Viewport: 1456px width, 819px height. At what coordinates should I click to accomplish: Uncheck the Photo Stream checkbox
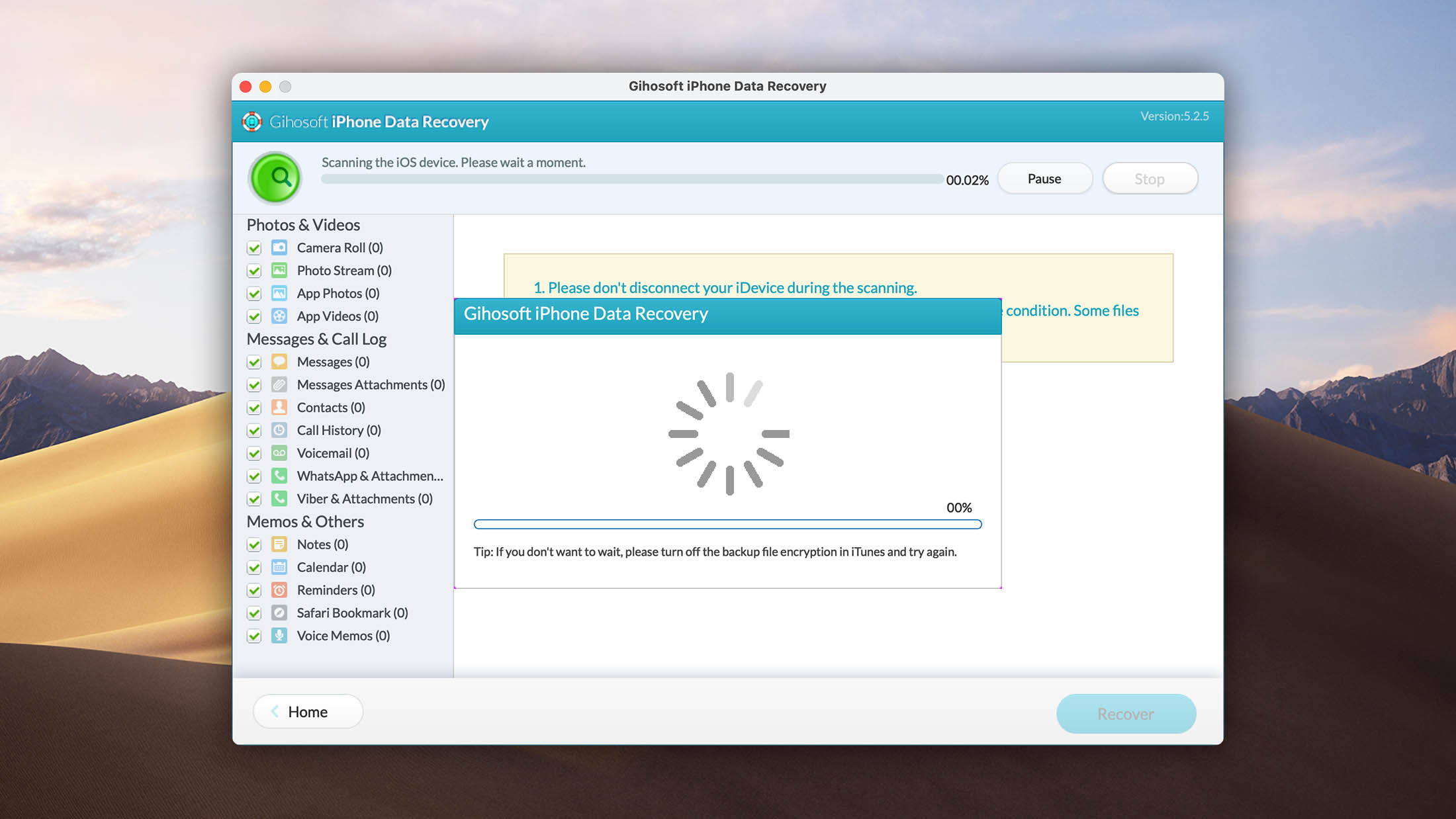[x=254, y=271]
